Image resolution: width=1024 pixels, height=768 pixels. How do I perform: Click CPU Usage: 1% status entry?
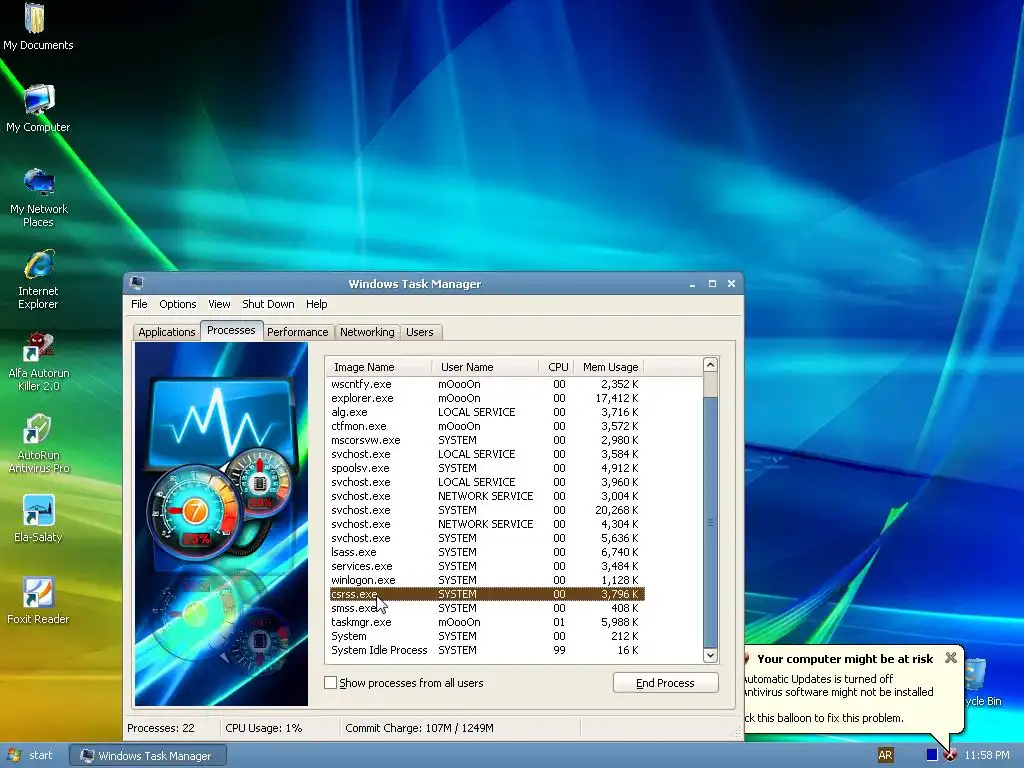coord(264,728)
